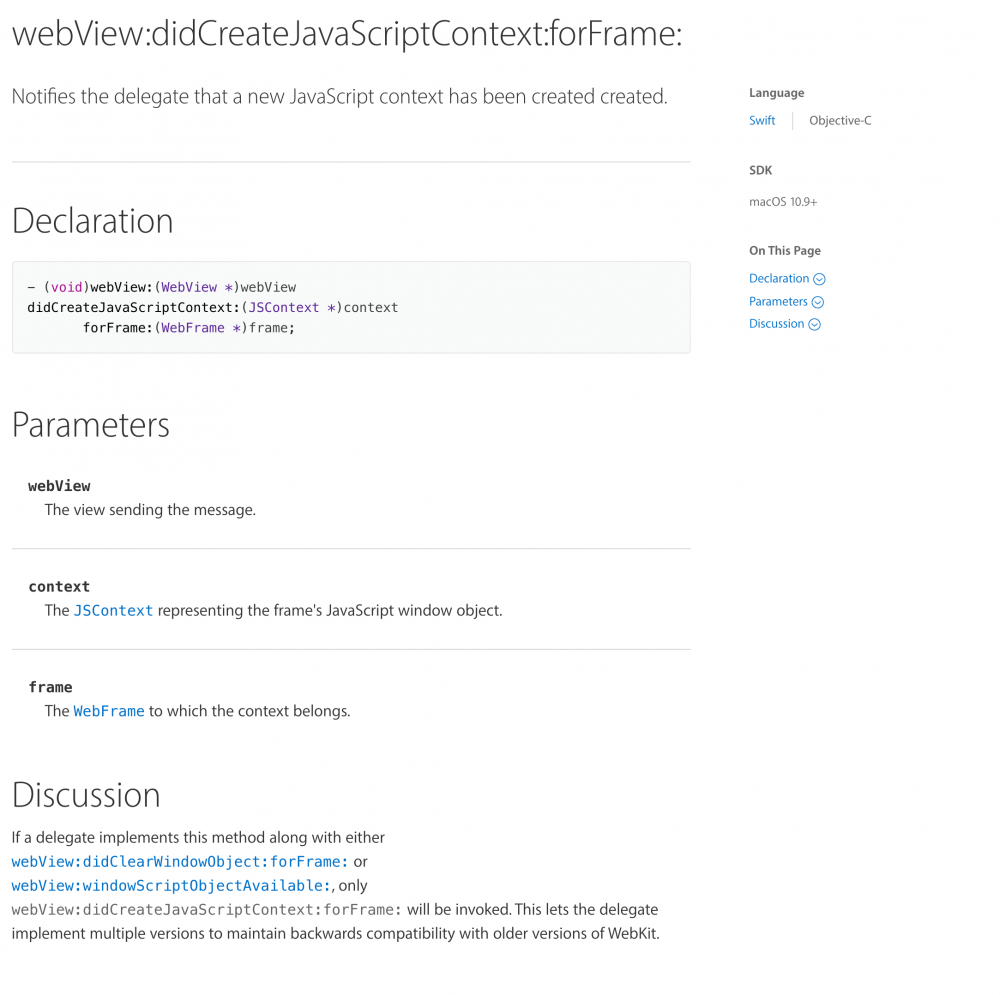This screenshot has width=1000, height=995.
Task: Open the JSContext link under the context parameter
Action: 113,610
